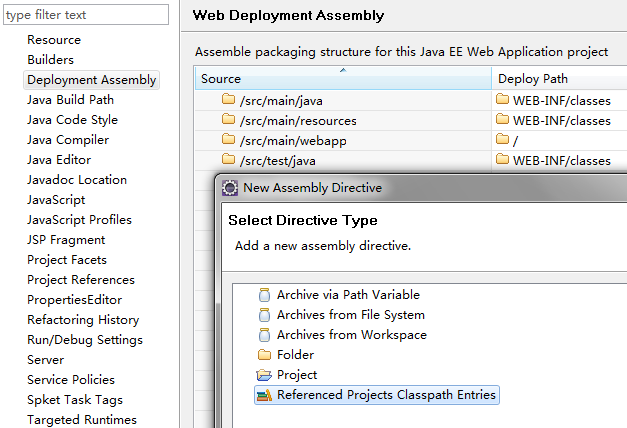Open the Java Build Path settings page

tap(70, 100)
